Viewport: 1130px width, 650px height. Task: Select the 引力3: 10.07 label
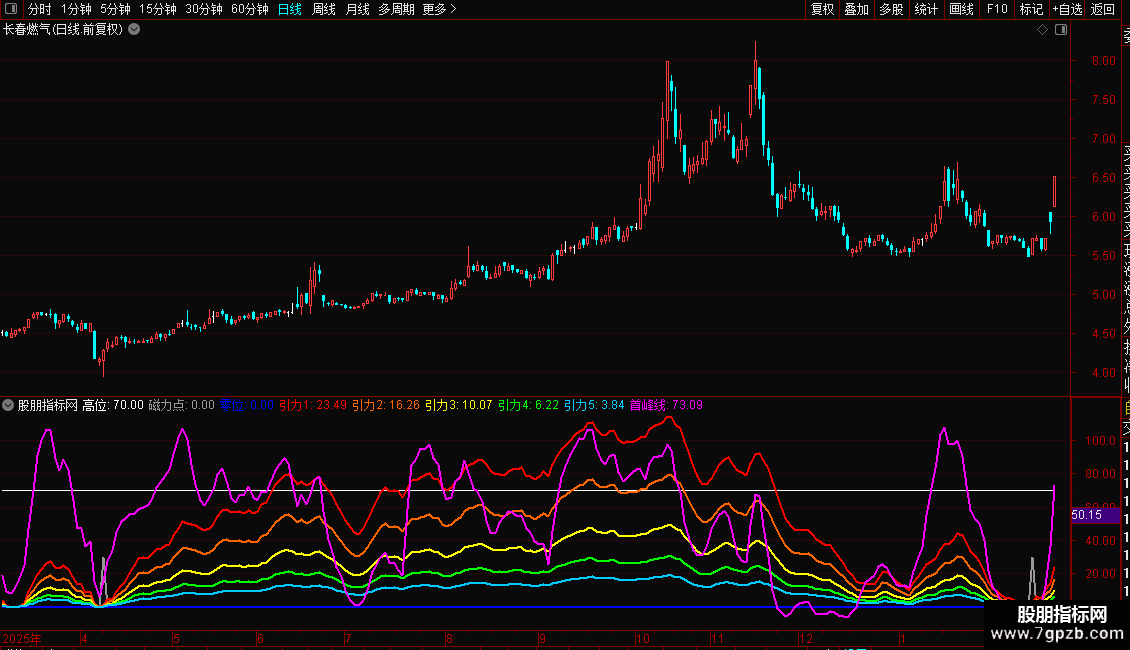point(458,405)
